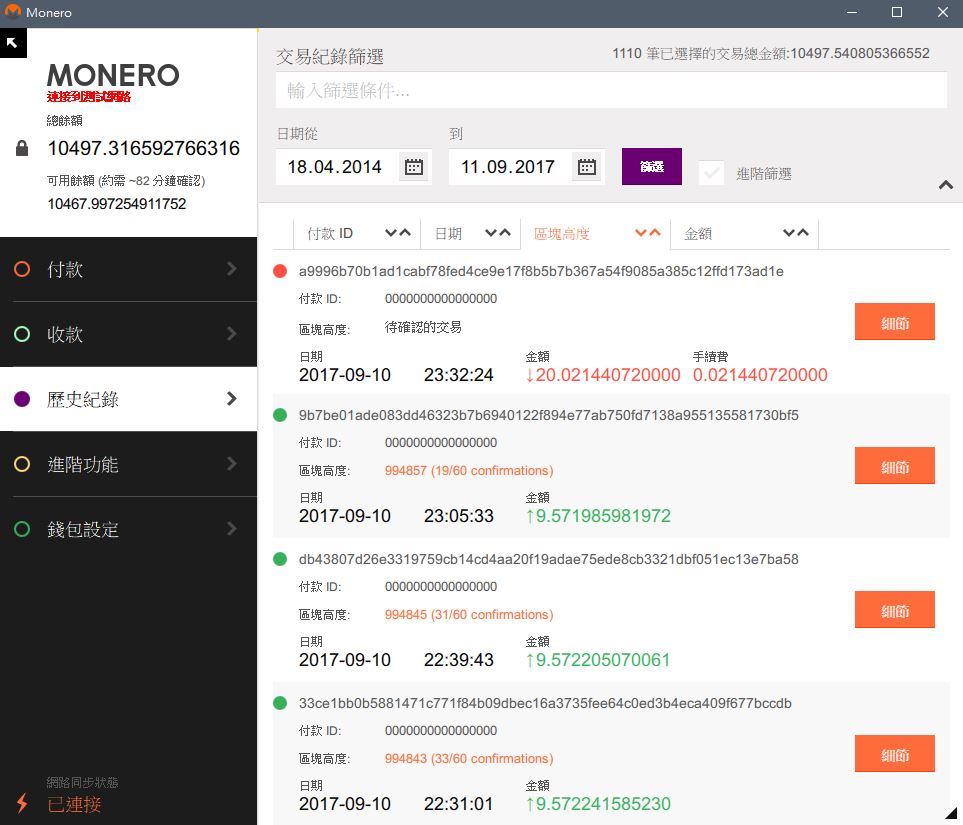963x825 pixels.
Task: Click the top-left arrow icon
Action: (x=13, y=43)
